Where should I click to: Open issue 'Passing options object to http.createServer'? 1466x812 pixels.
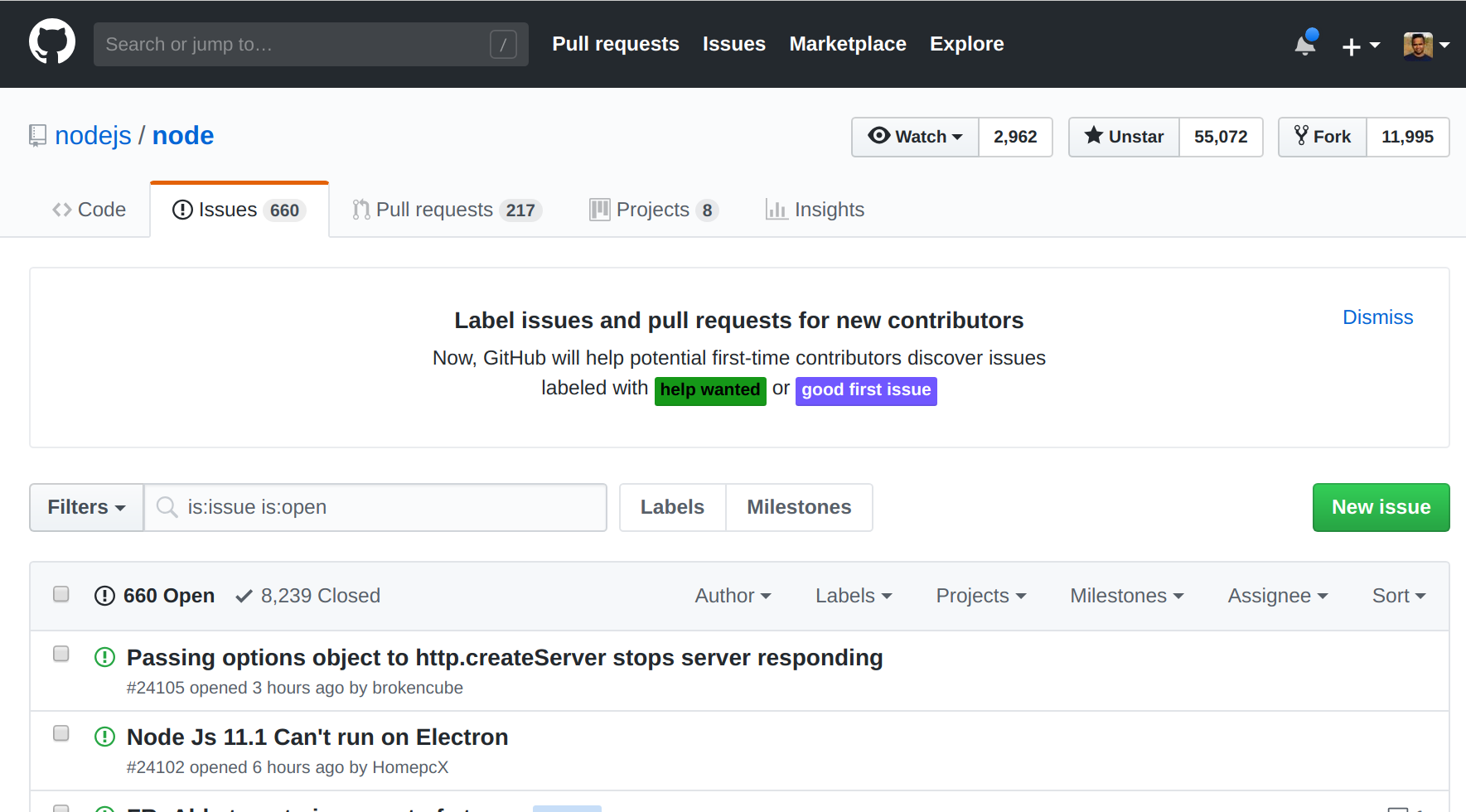[505, 658]
